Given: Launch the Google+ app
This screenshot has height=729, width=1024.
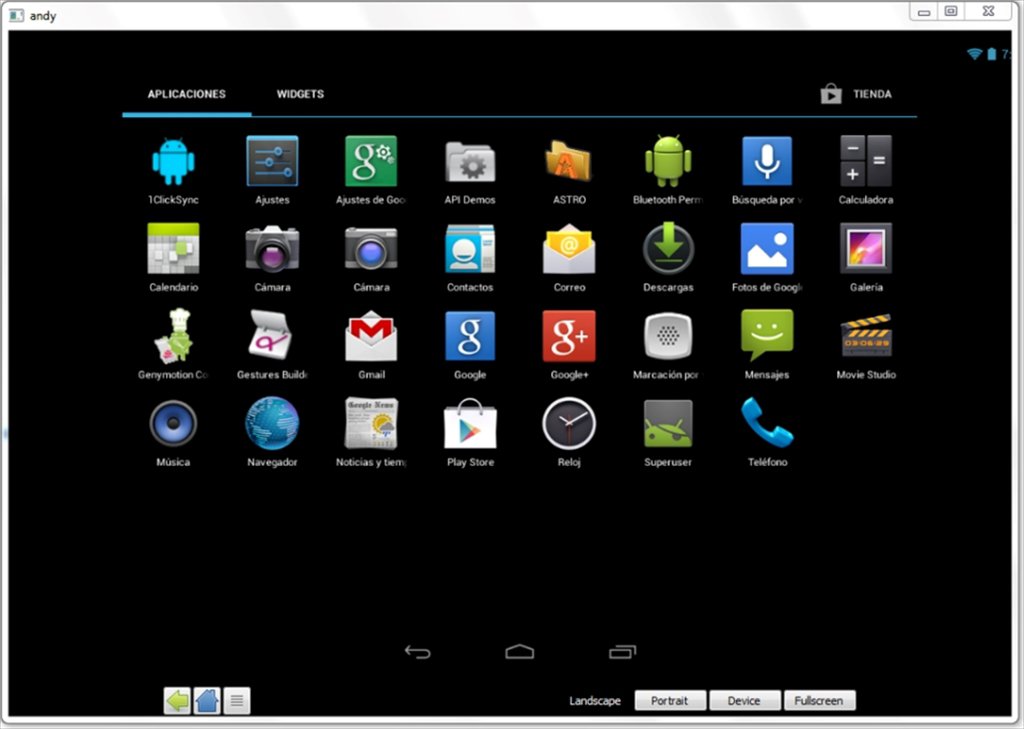Looking at the screenshot, I should pyautogui.click(x=568, y=337).
